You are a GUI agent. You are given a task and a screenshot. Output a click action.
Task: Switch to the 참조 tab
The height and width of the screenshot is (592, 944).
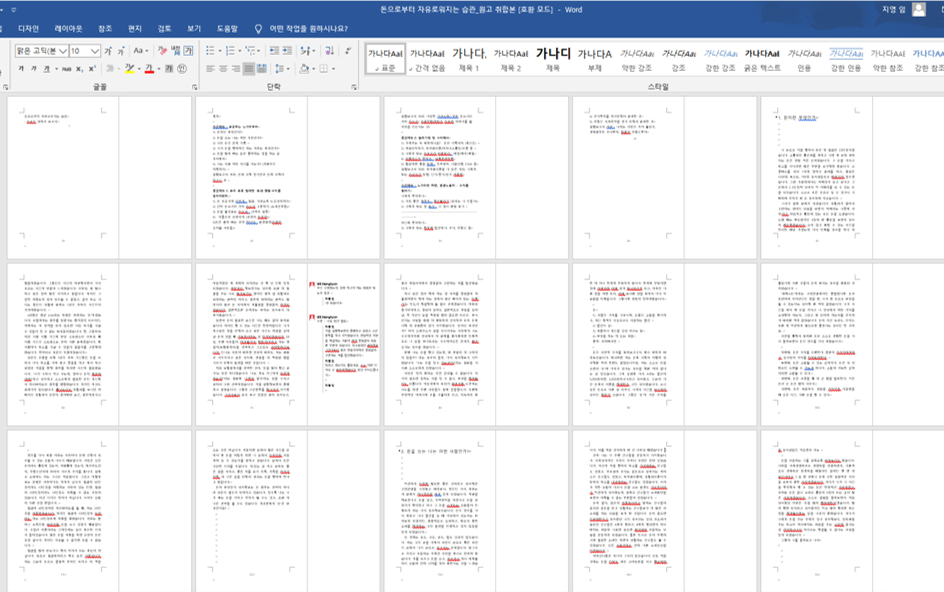tap(105, 28)
